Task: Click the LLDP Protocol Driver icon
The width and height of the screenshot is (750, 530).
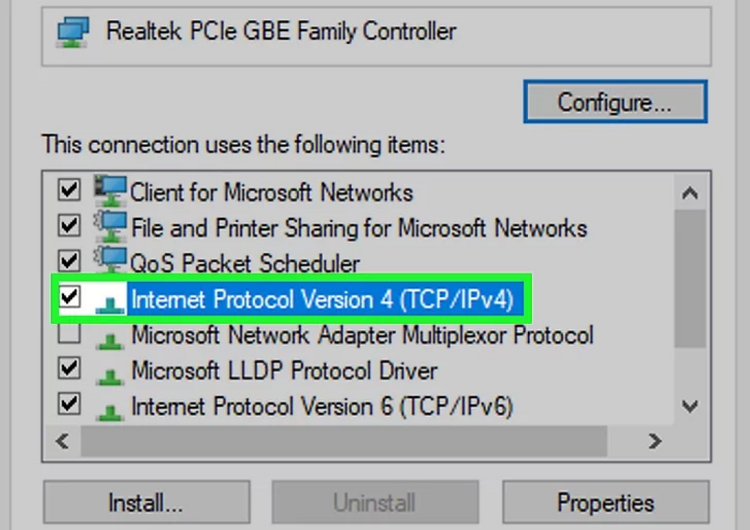Action: 110,376
